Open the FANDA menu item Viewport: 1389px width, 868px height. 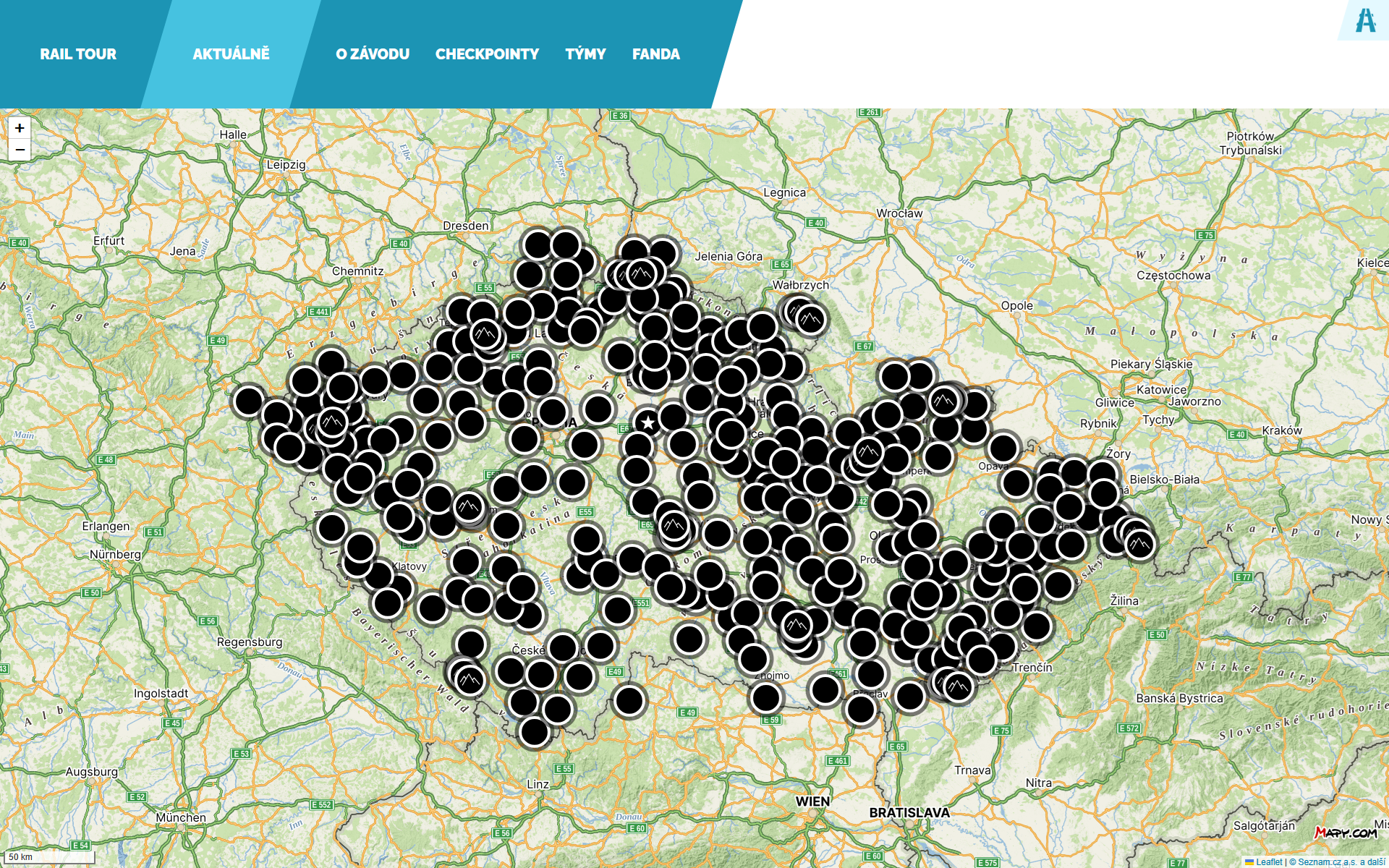tap(655, 54)
